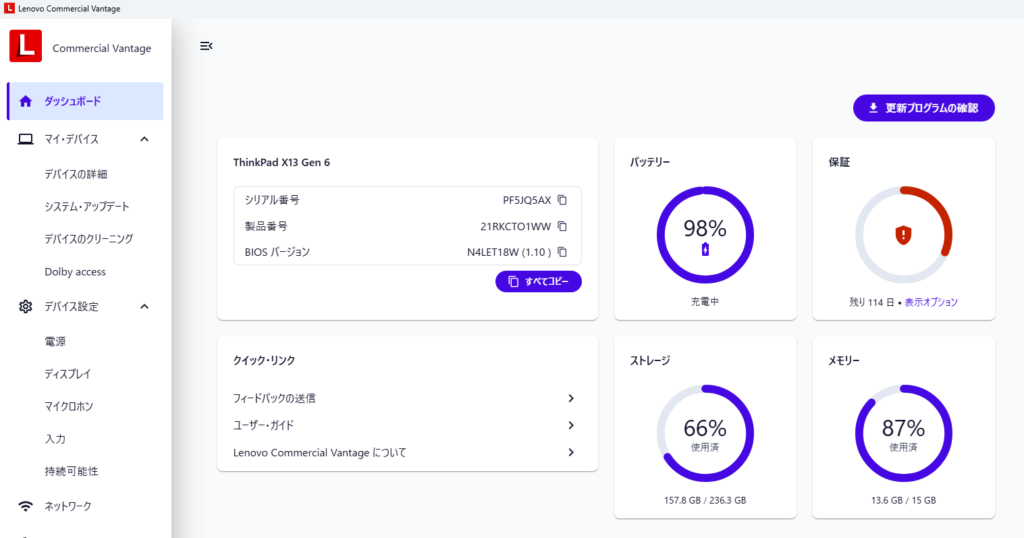Click the storage 66% usage ring
Image resolution: width=1024 pixels, height=538 pixels.
point(705,433)
